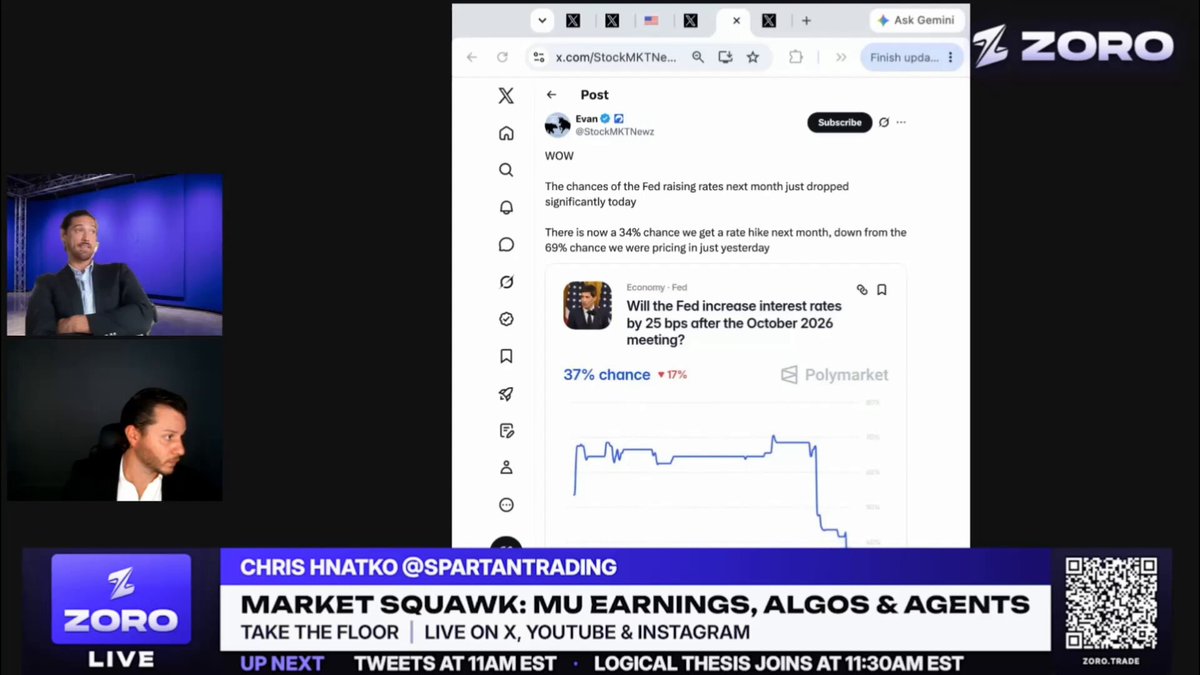Open the browser extensions puzzle icon
Image resolution: width=1200 pixels, height=675 pixels.
796,57
